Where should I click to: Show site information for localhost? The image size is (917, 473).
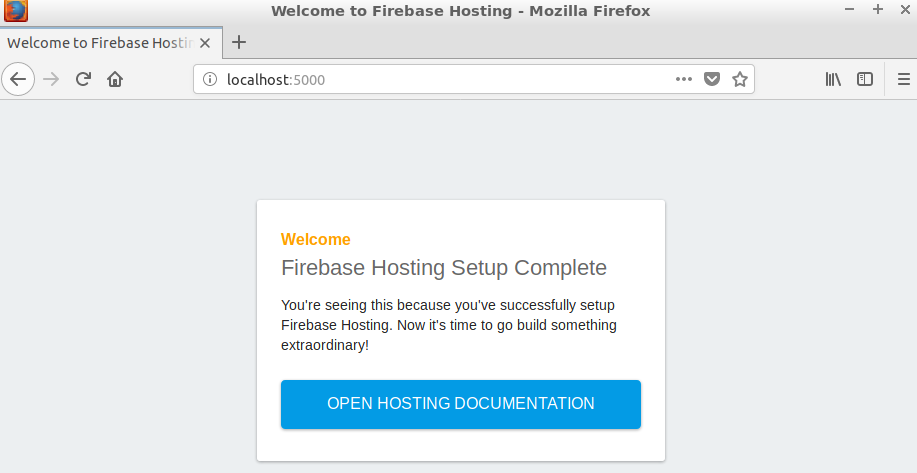[209, 79]
